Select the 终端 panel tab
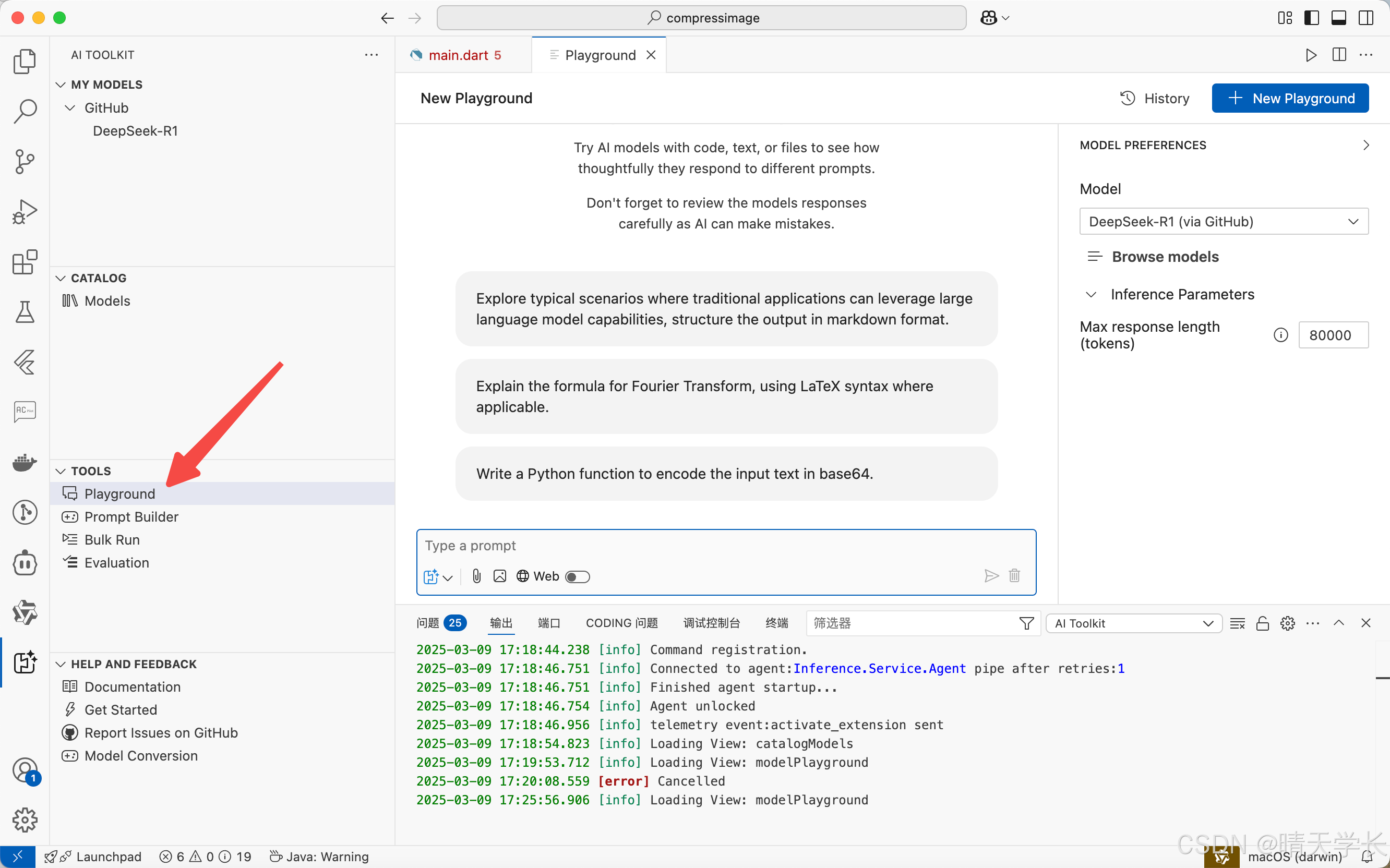 point(776,623)
